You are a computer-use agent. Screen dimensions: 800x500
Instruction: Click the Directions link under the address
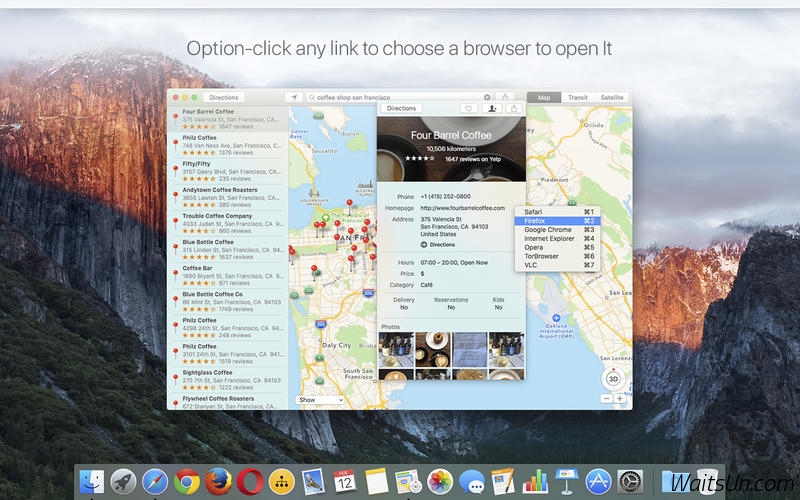(438, 245)
